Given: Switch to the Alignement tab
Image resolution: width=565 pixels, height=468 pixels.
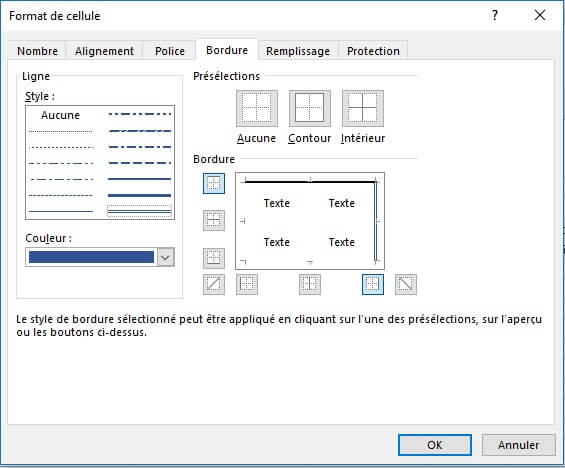Looking at the screenshot, I should [104, 51].
